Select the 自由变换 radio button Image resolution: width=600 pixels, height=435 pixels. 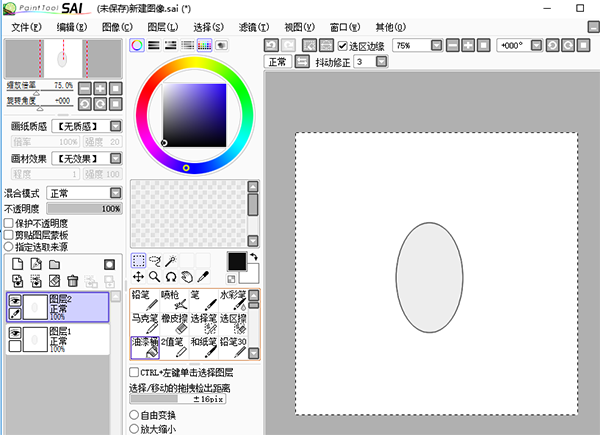coord(135,414)
